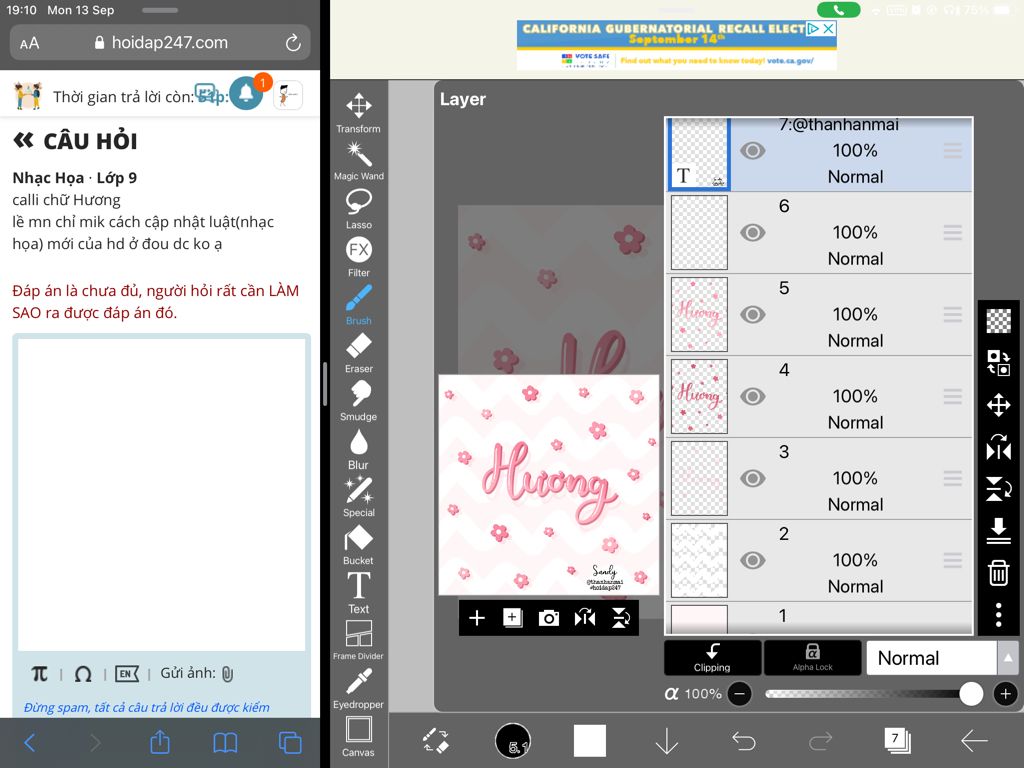The image size is (1024, 768).
Task: Hide layer 5
Action: point(752,315)
